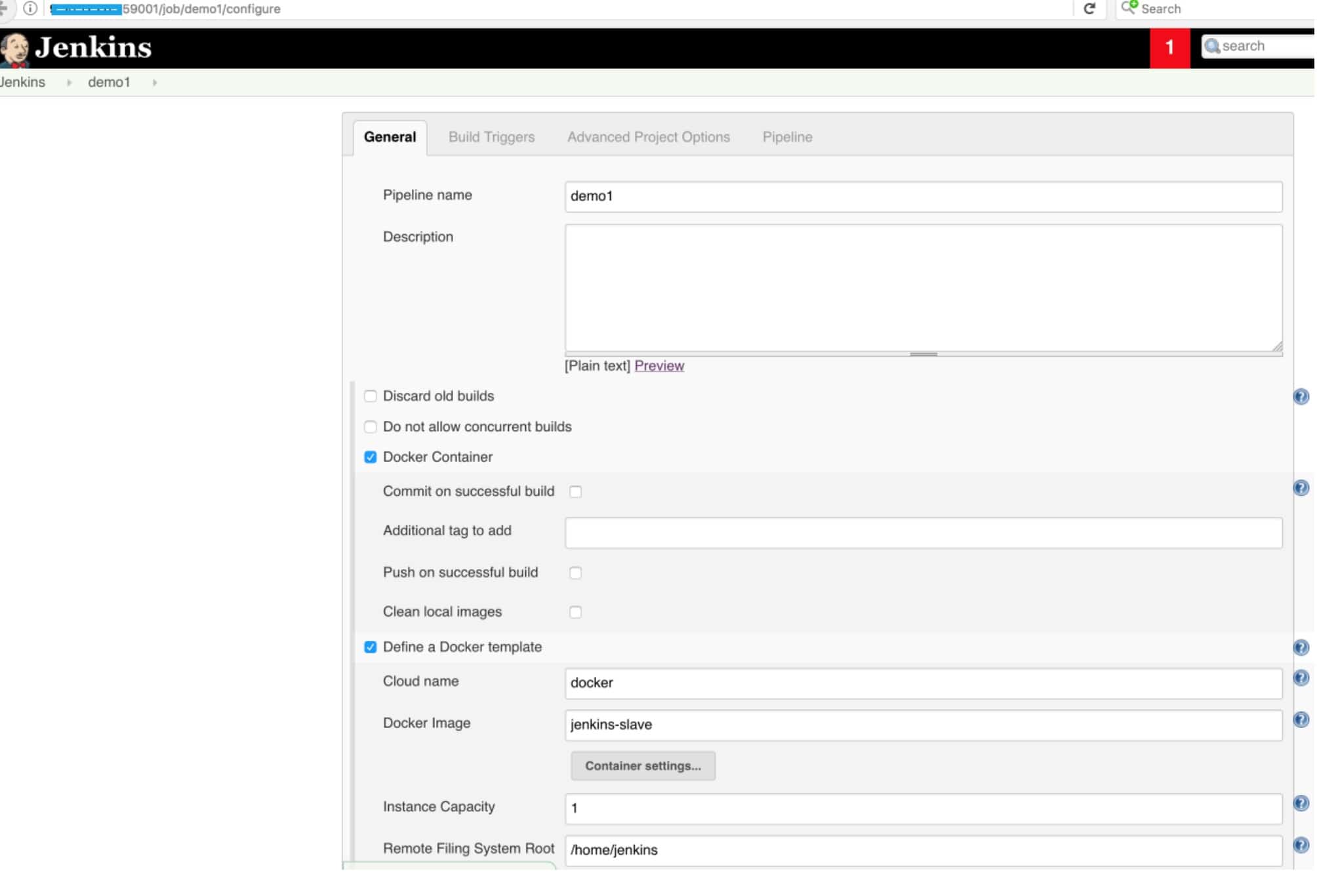The width and height of the screenshot is (1317, 896).
Task: Go to the Pipeline tab
Action: [787, 137]
